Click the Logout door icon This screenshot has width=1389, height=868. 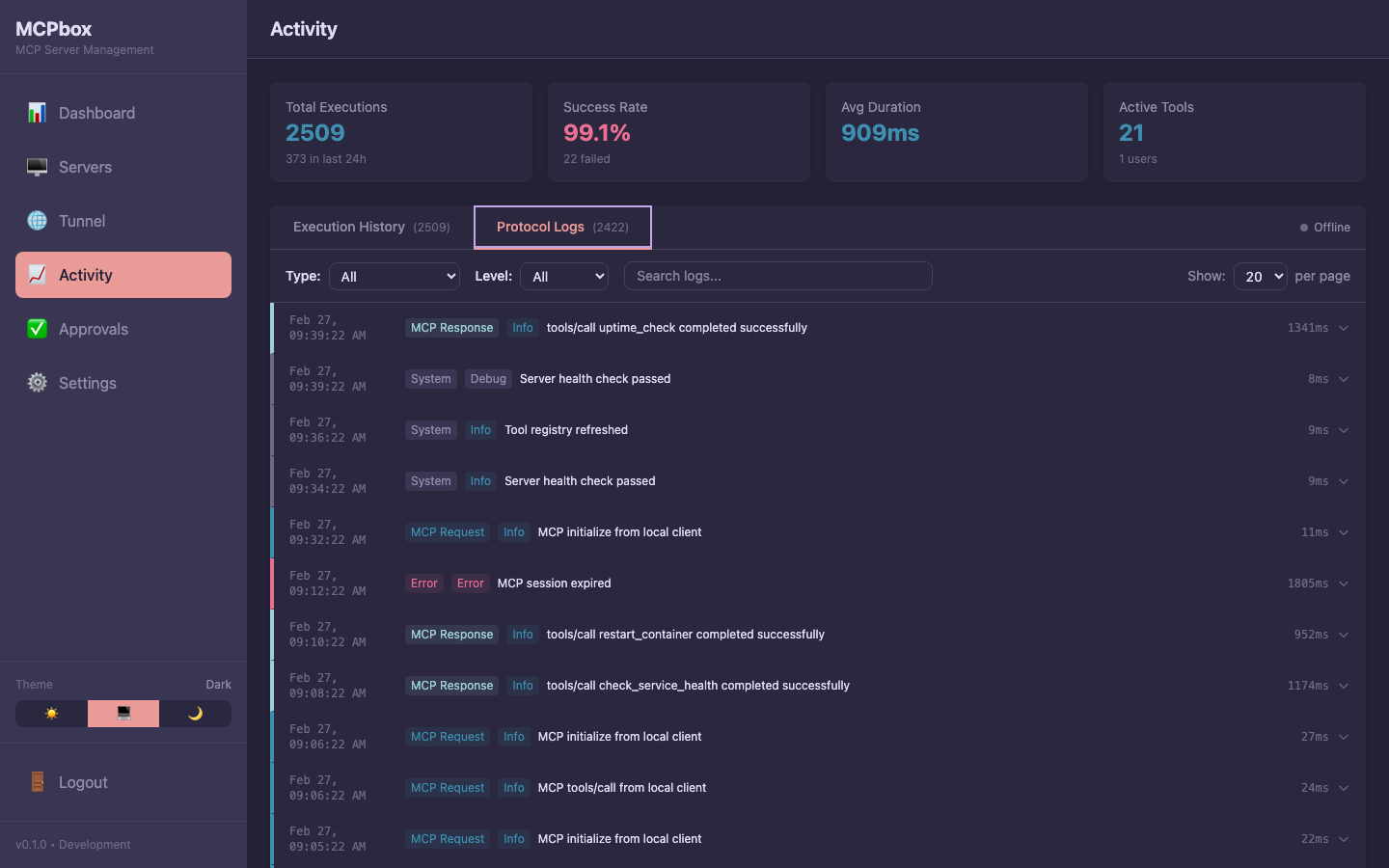[37, 782]
